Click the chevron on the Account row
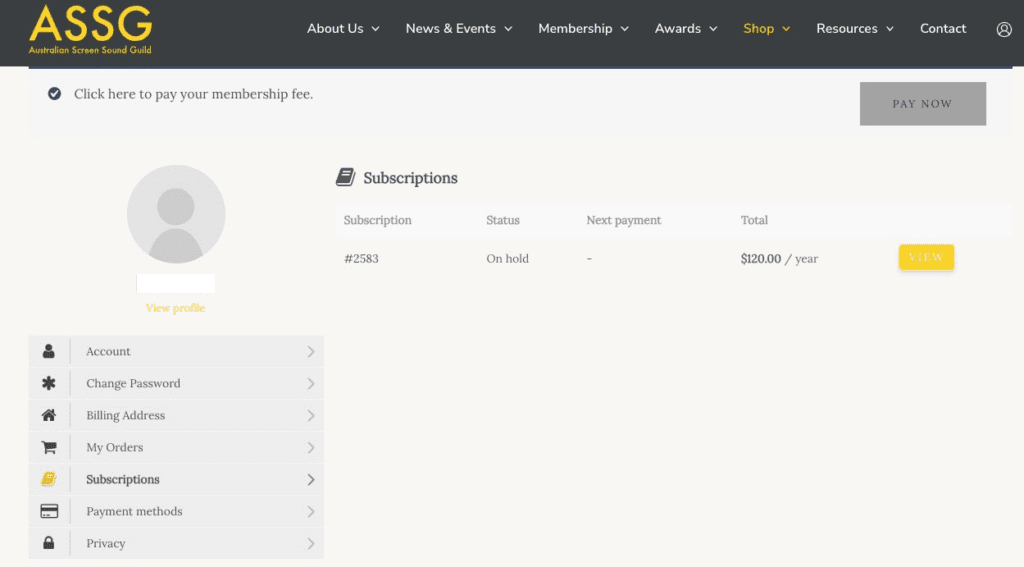 pyautogui.click(x=311, y=351)
